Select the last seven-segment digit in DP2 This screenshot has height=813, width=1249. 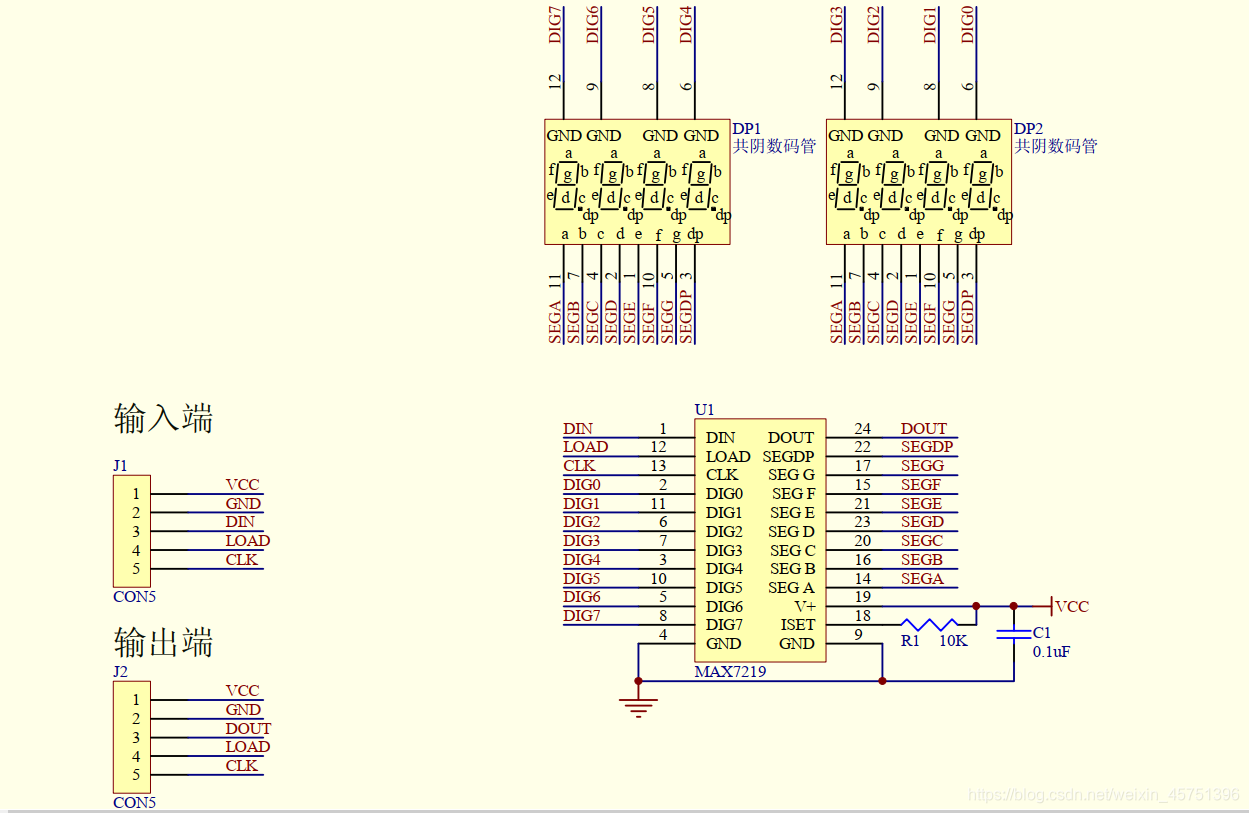click(x=982, y=184)
